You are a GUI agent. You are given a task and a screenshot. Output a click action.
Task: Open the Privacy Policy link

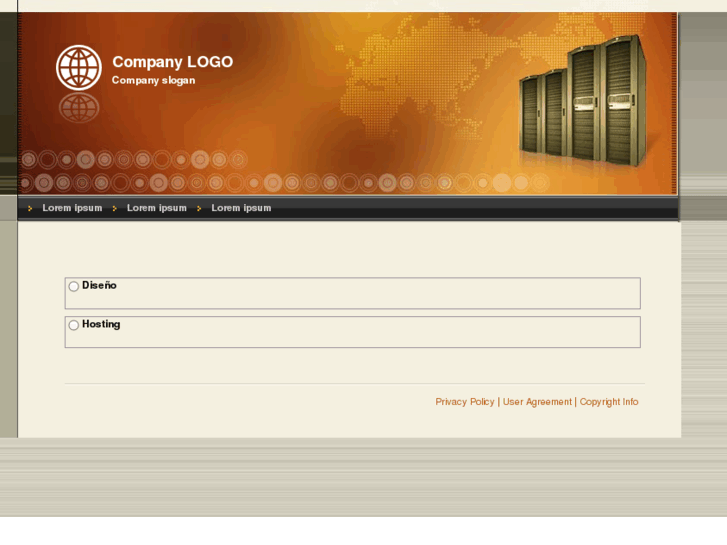click(x=465, y=402)
